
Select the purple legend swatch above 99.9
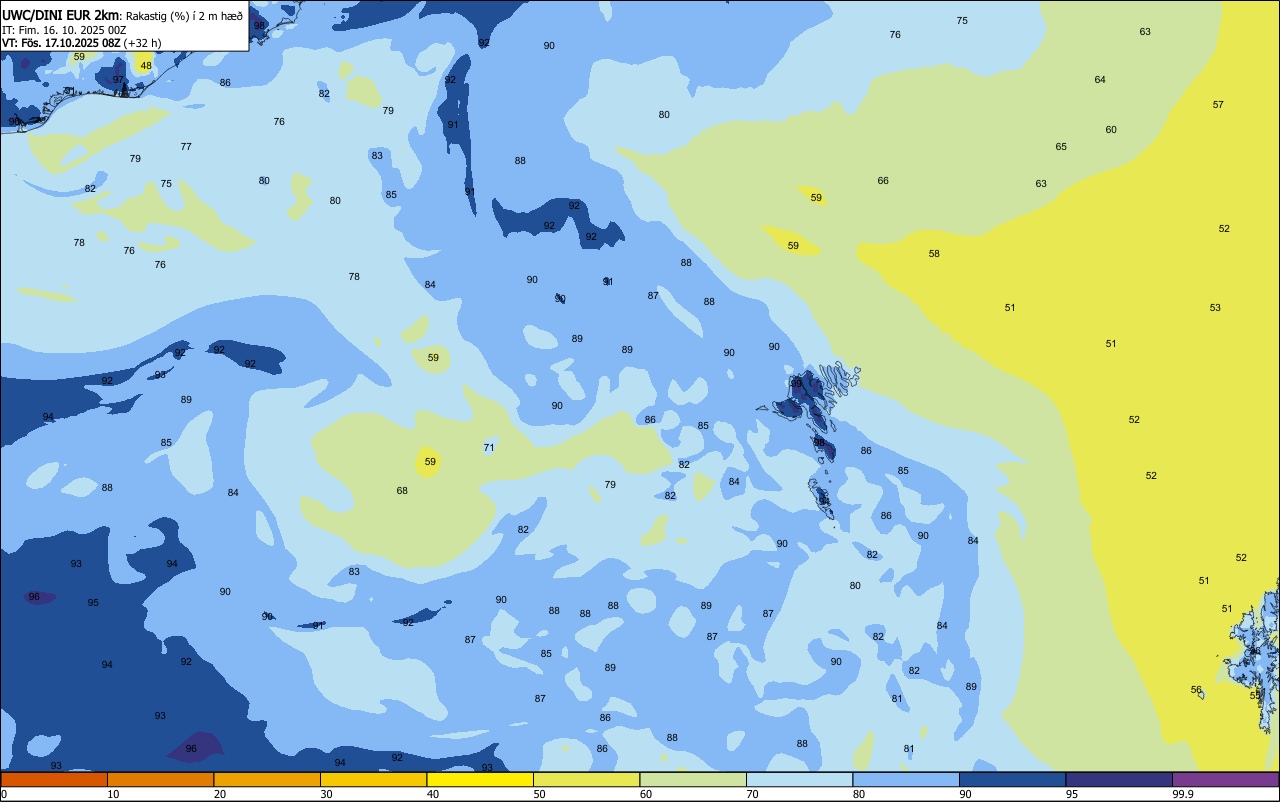click(x=1225, y=779)
